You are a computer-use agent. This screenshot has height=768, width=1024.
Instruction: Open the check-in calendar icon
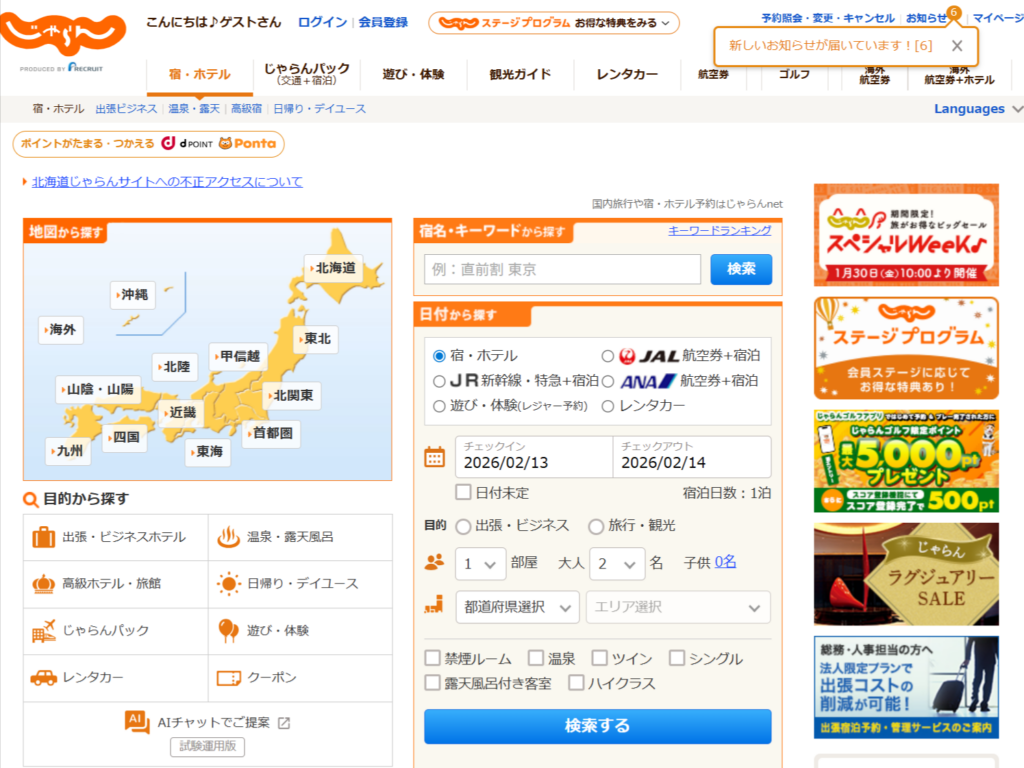435,458
